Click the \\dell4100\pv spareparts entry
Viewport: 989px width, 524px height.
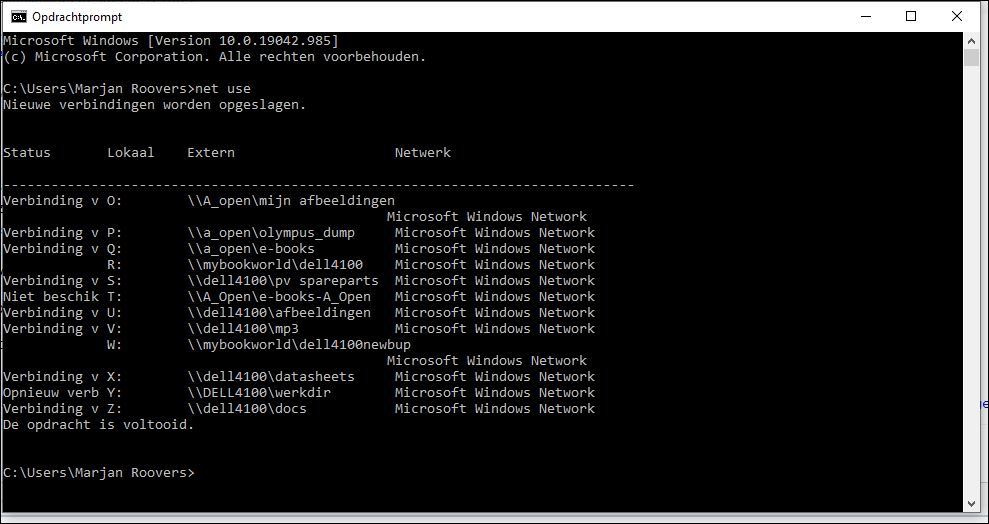[x=283, y=281]
